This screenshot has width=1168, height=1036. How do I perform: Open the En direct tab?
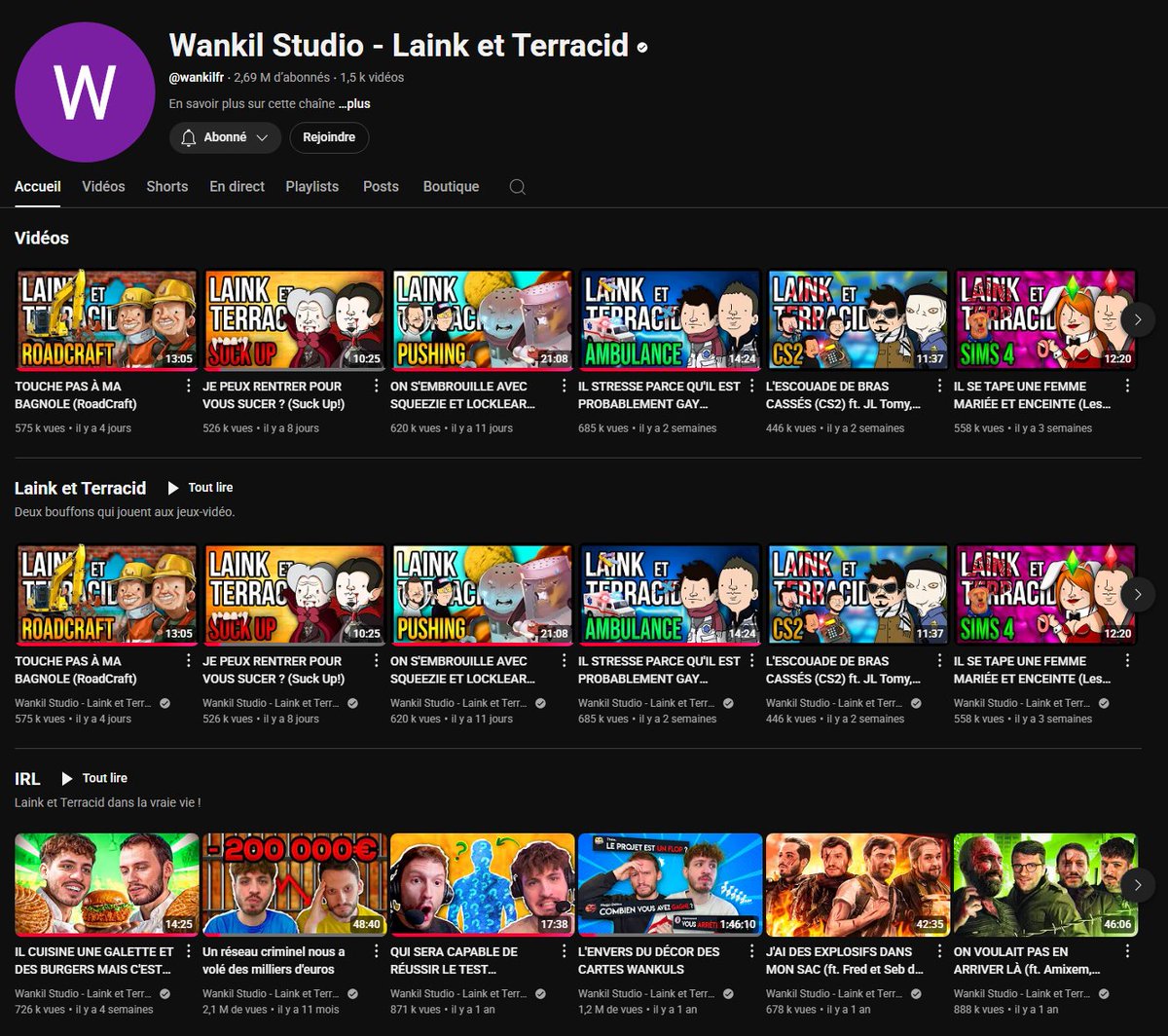[237, 186]
